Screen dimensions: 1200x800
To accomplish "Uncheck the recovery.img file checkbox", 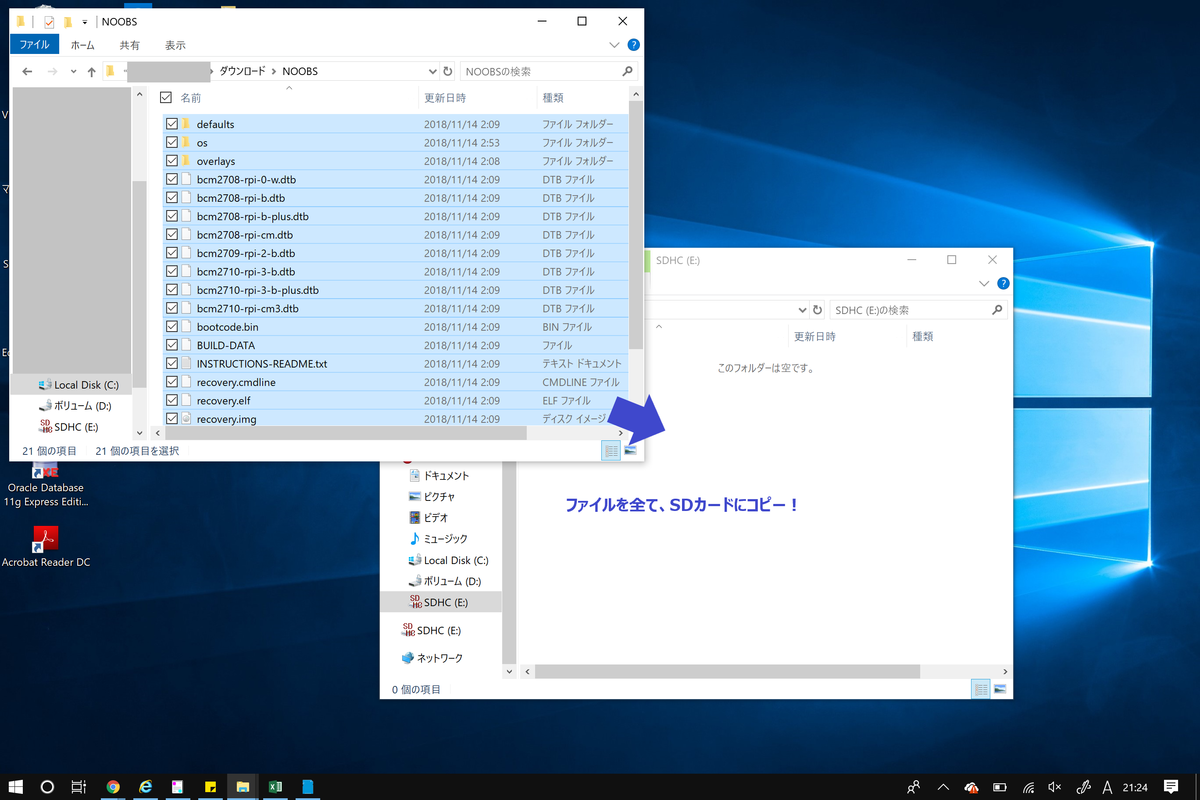I will [x=170, y=418].
